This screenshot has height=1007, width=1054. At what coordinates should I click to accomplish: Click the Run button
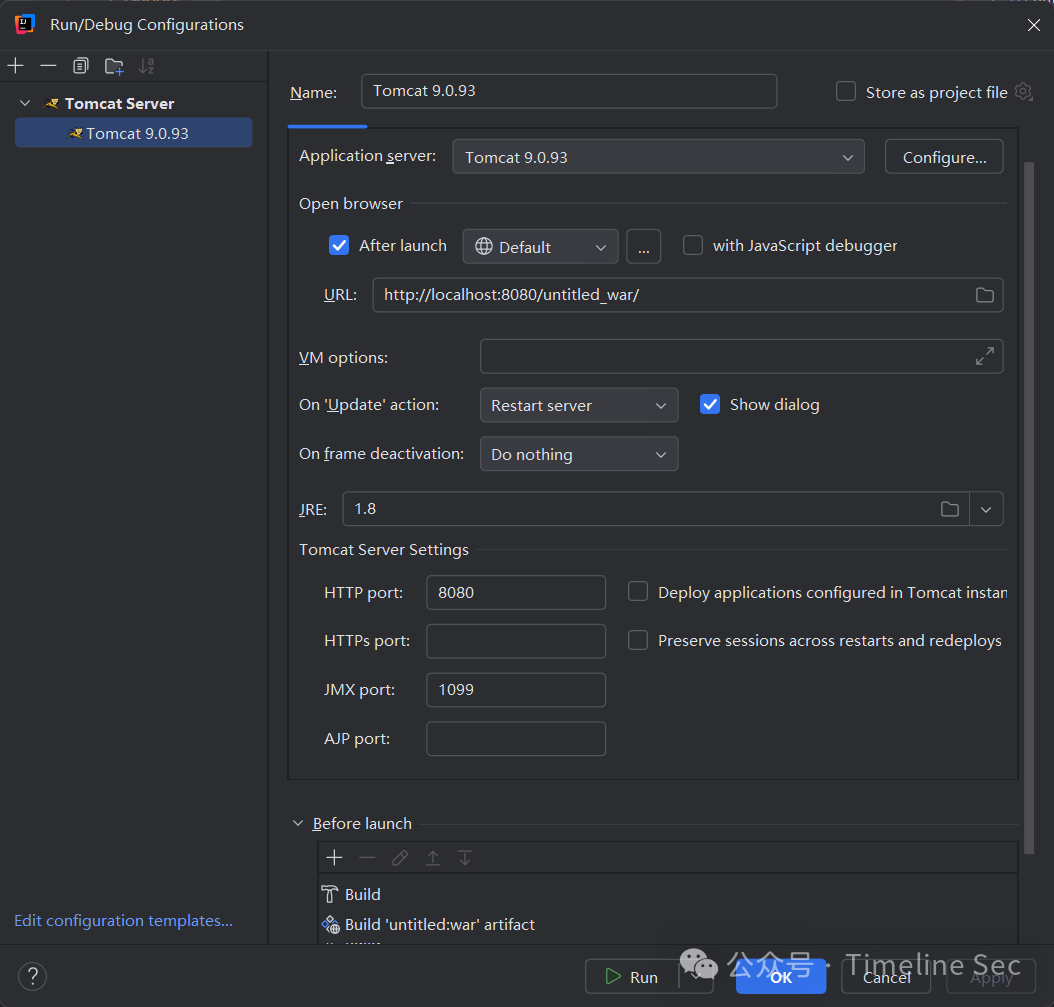pos(631,977)
